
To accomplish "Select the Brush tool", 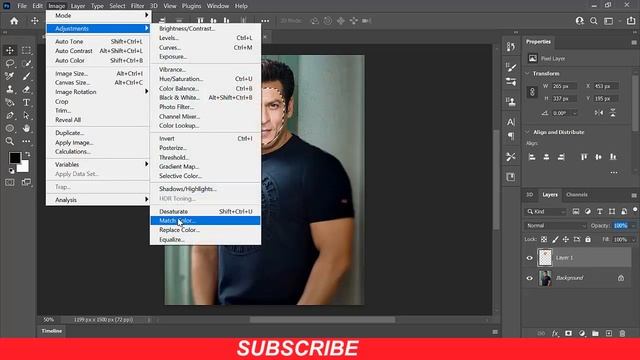I will tap(26, 76).
